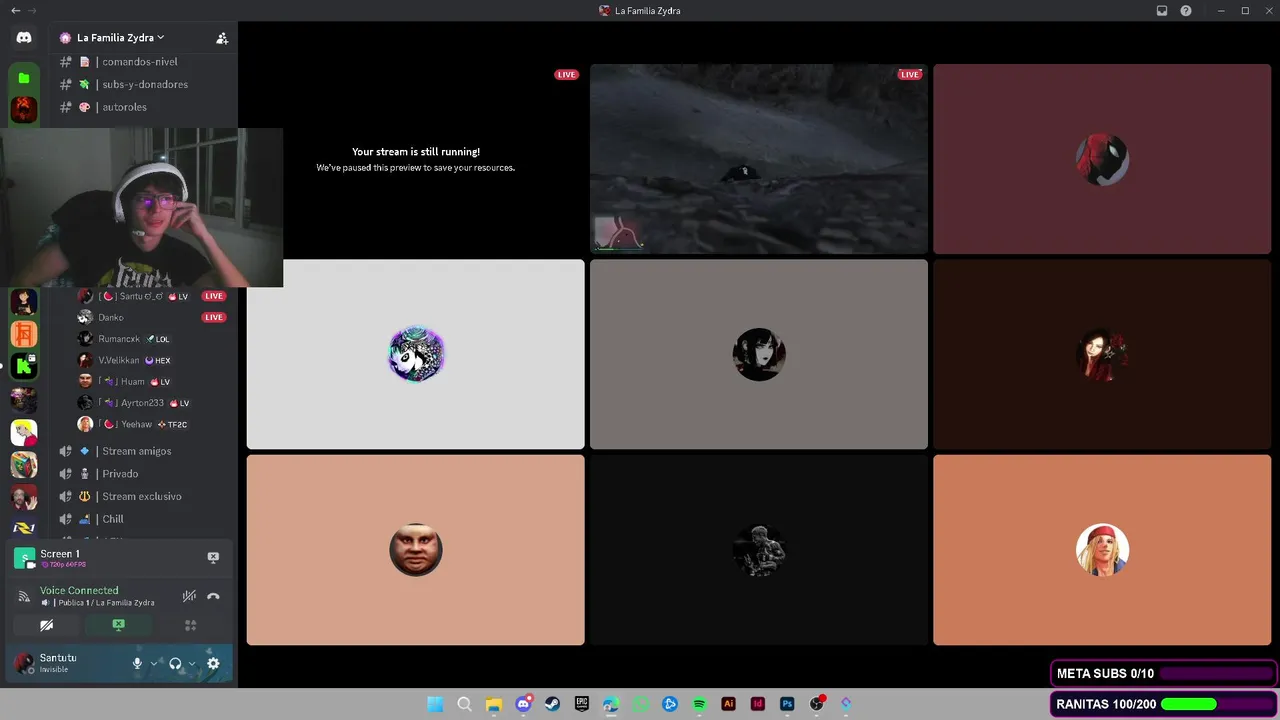
Task: Click the META SUBS 0/10 progress bar
Action: (x=1164, y=674)
